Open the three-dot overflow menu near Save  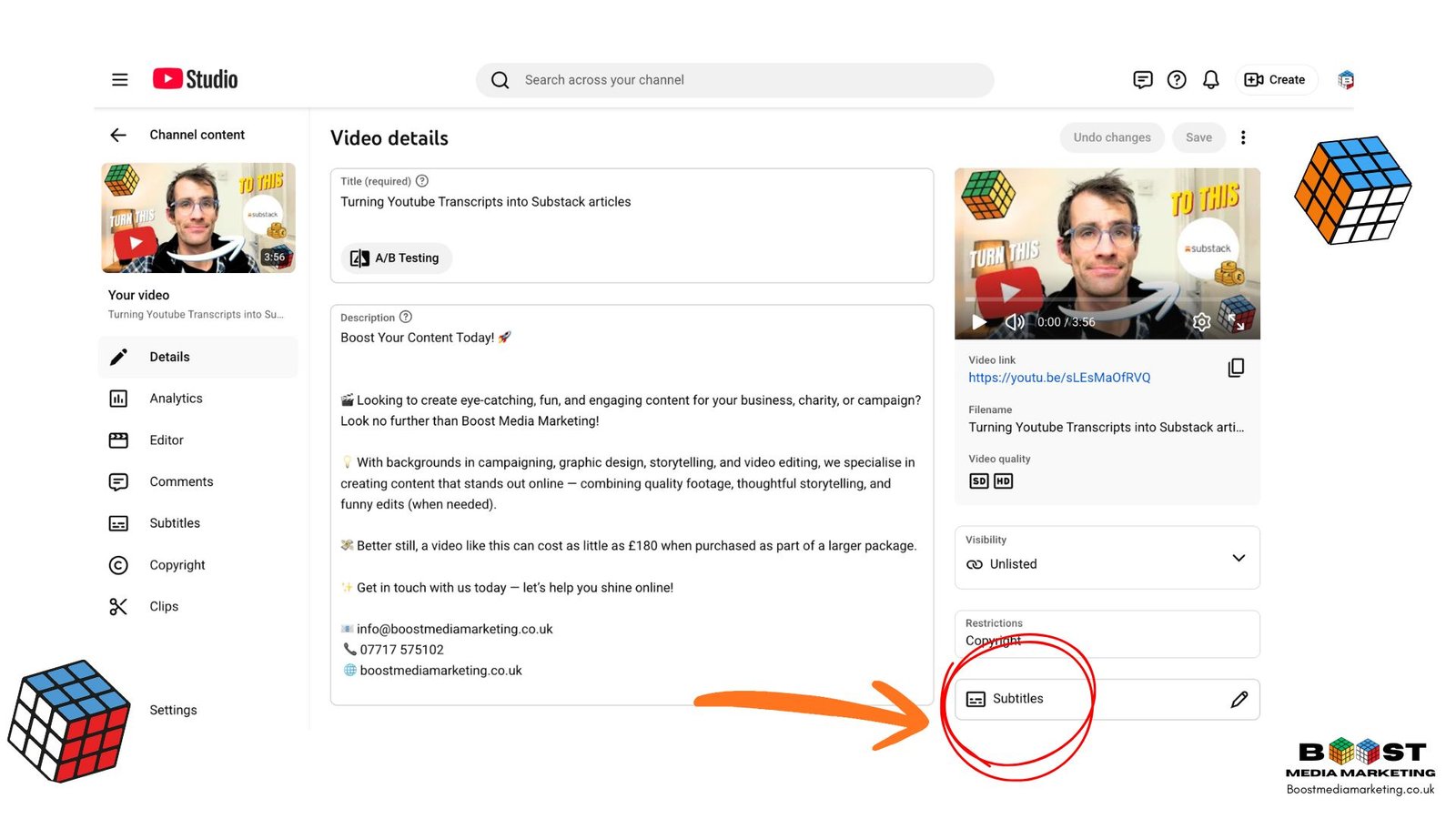(1243, 137)
